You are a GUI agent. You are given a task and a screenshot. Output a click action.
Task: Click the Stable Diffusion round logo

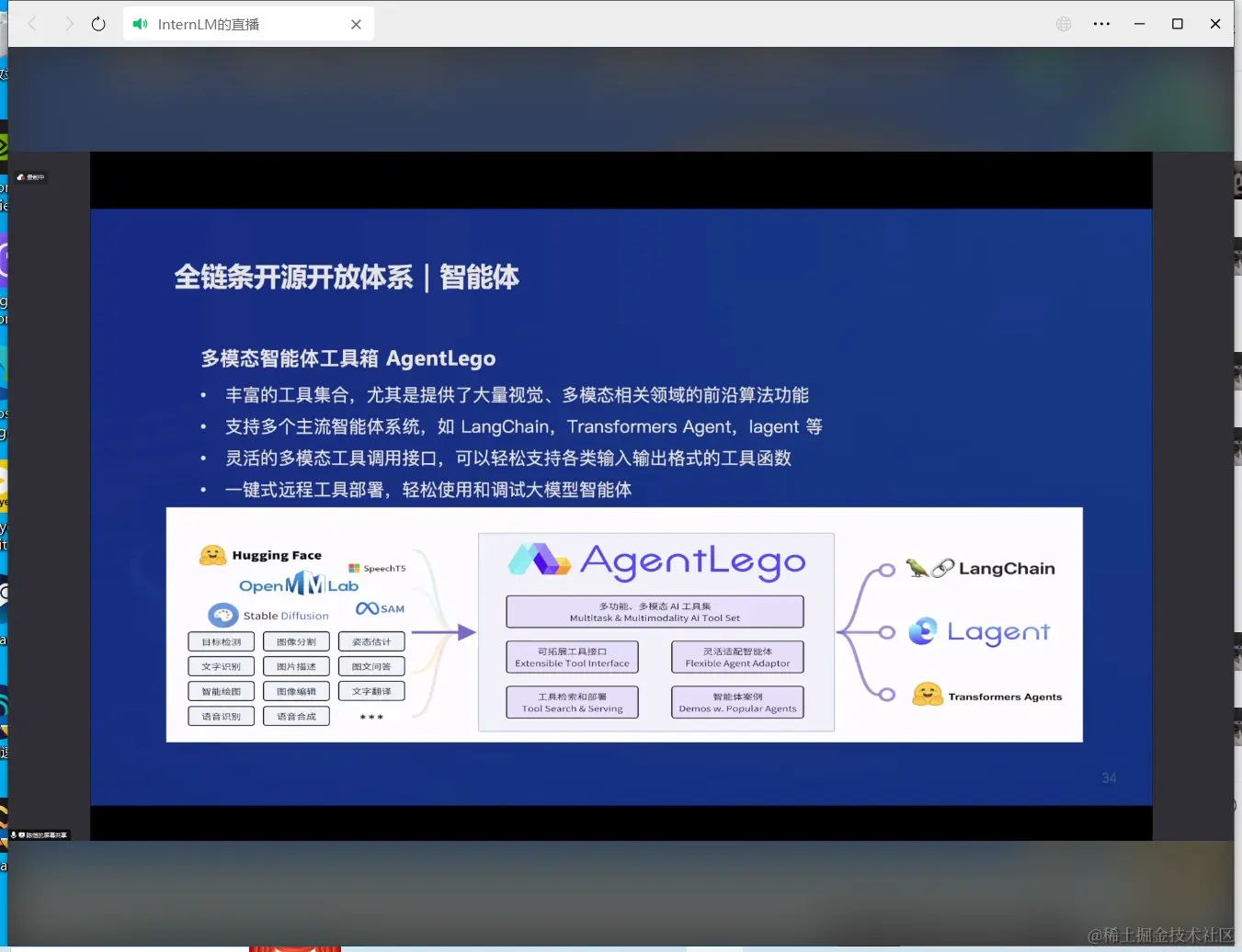(x=222, y=615)
